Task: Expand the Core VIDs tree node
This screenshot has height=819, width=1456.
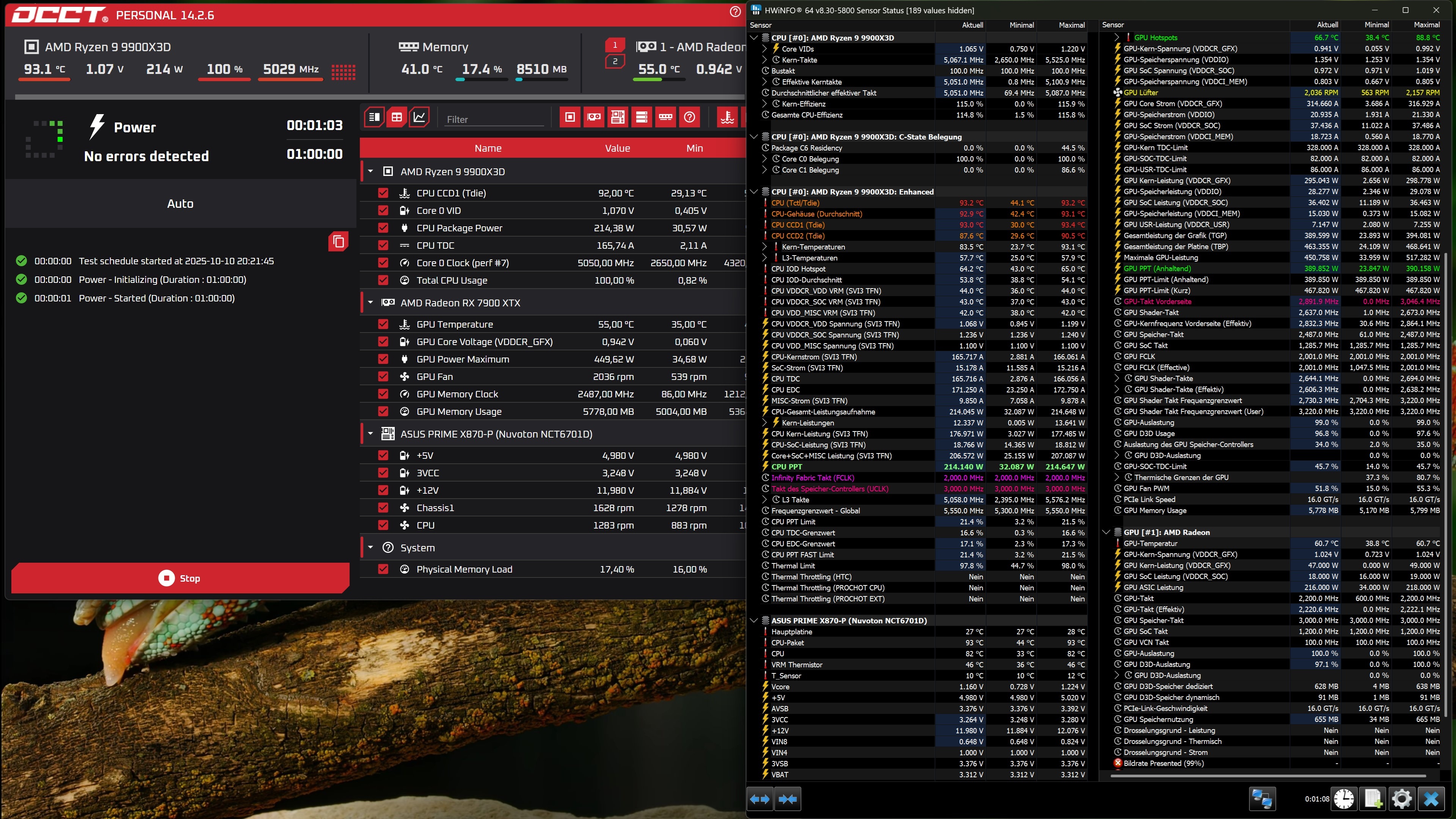Action: coord(764,49)
